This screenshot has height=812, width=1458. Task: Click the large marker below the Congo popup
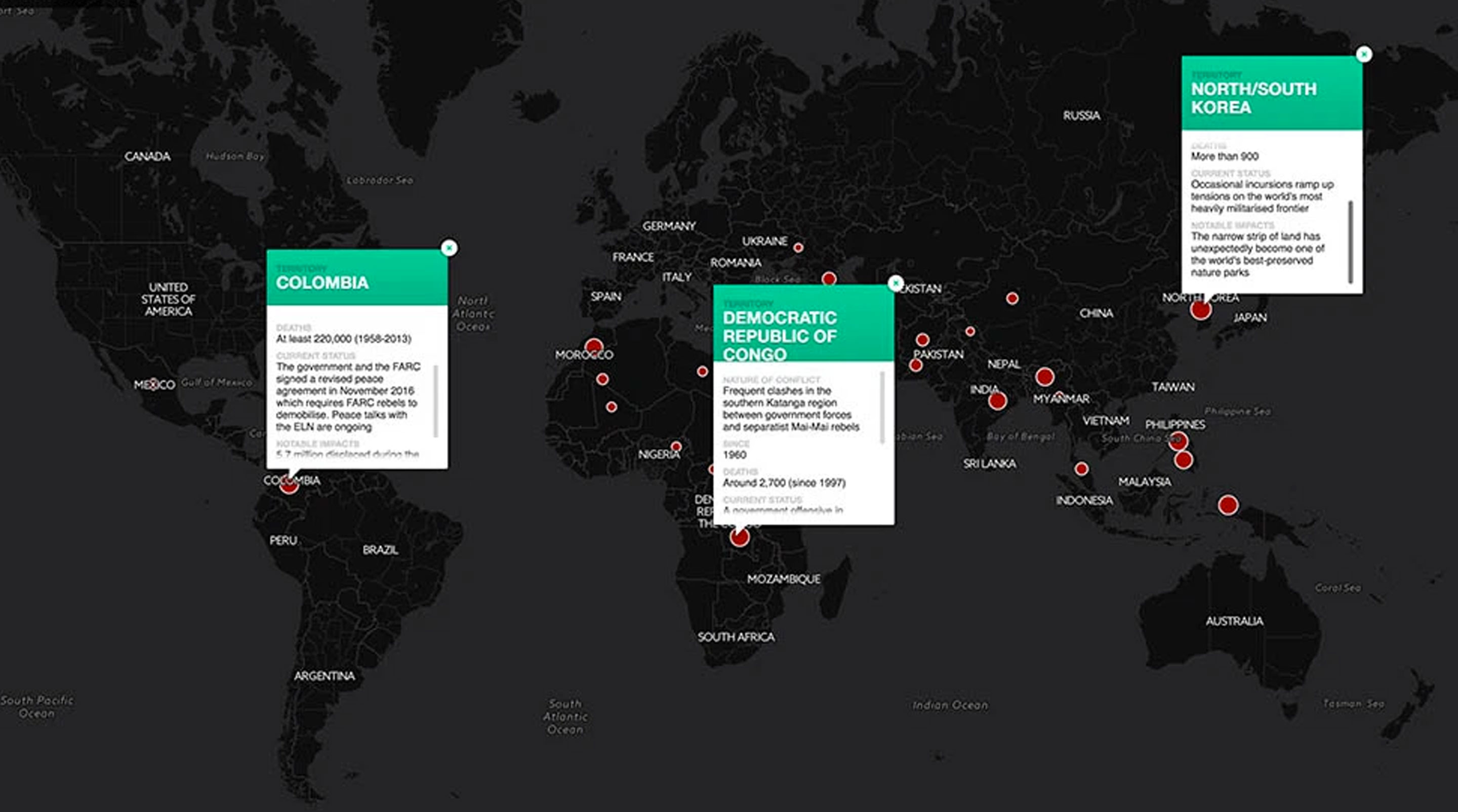tap(739, 537)
